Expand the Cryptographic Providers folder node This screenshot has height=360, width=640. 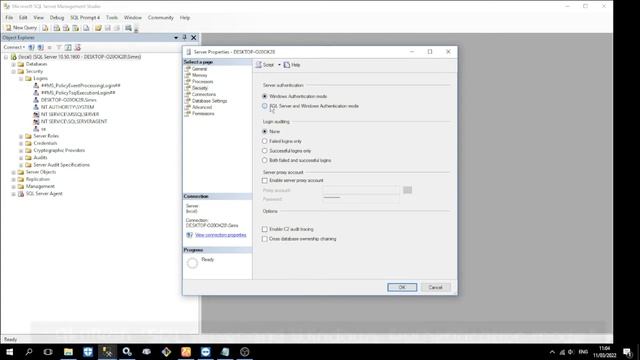coord(21,151)
